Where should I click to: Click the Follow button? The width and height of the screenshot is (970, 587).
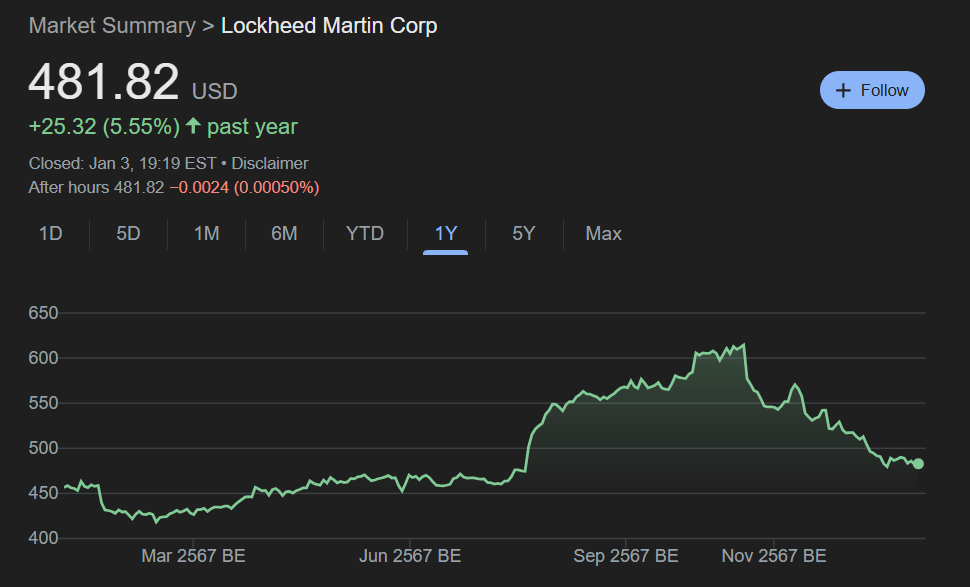click(872, 90)
